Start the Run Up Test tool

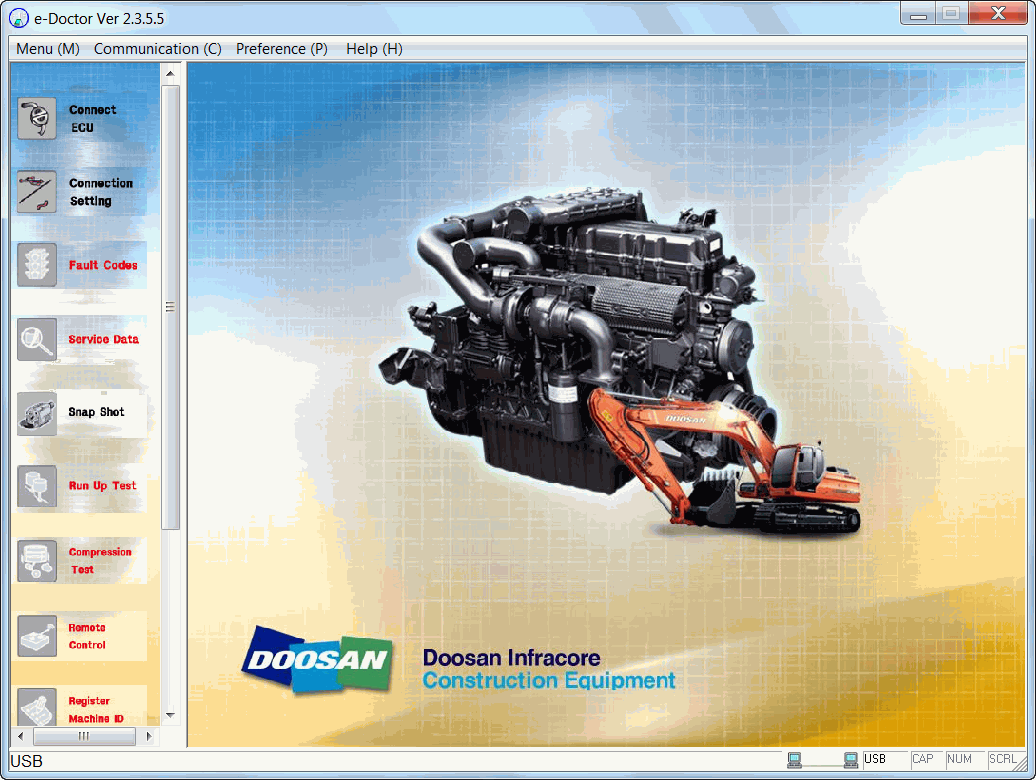(80, 486)
